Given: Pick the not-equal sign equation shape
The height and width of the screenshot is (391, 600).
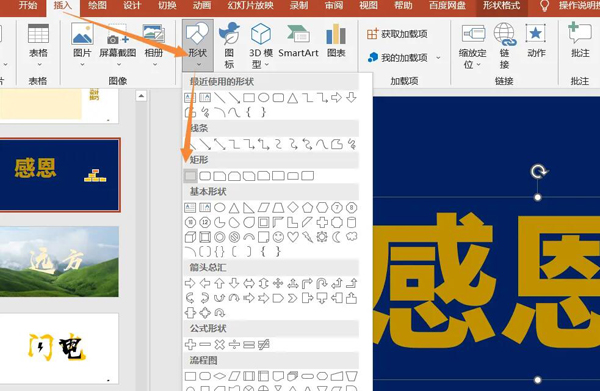Looking at the screenshot, I should [264, 345].
